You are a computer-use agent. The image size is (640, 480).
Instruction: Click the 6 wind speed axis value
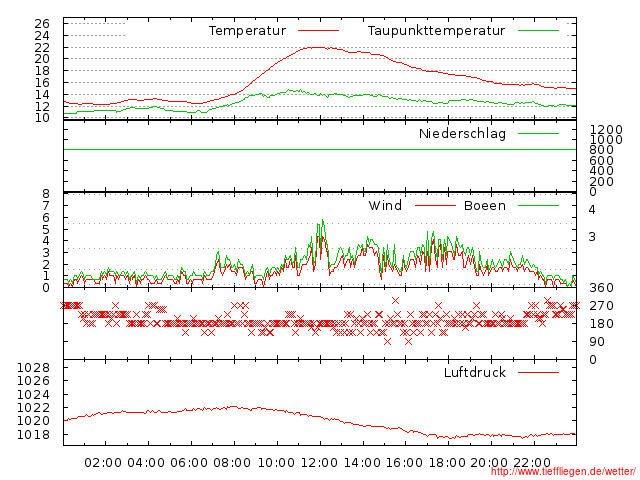pyautogui.click(x=46, y=218)
